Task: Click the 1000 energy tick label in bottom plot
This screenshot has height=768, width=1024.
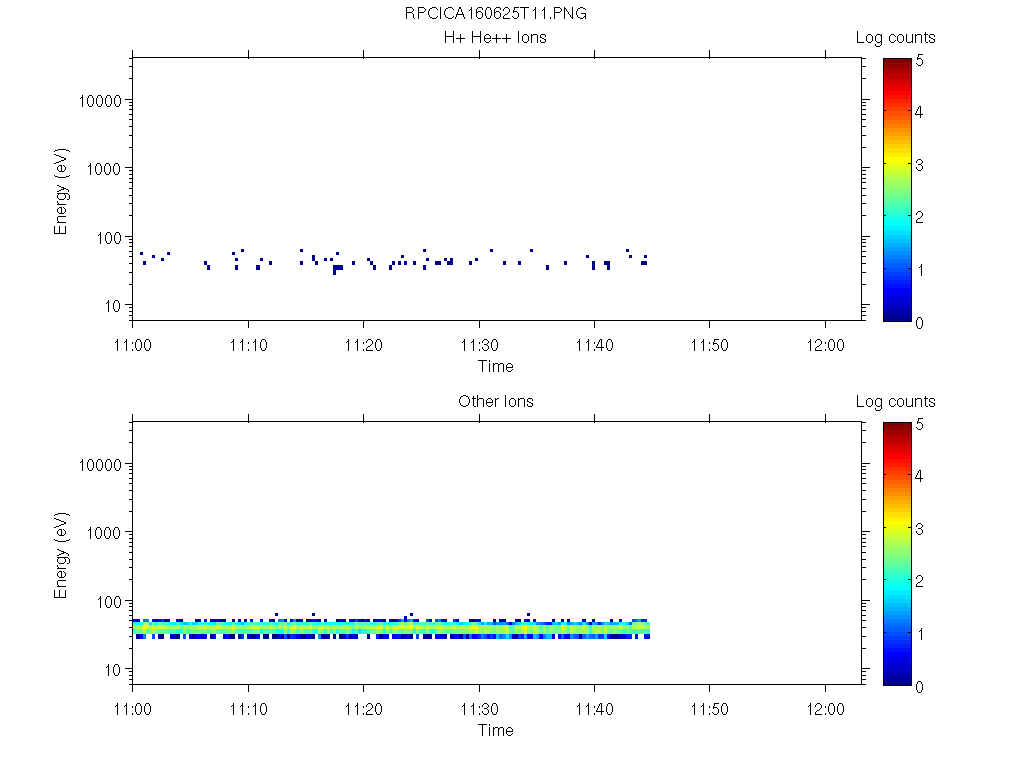Action: [104, 533]
